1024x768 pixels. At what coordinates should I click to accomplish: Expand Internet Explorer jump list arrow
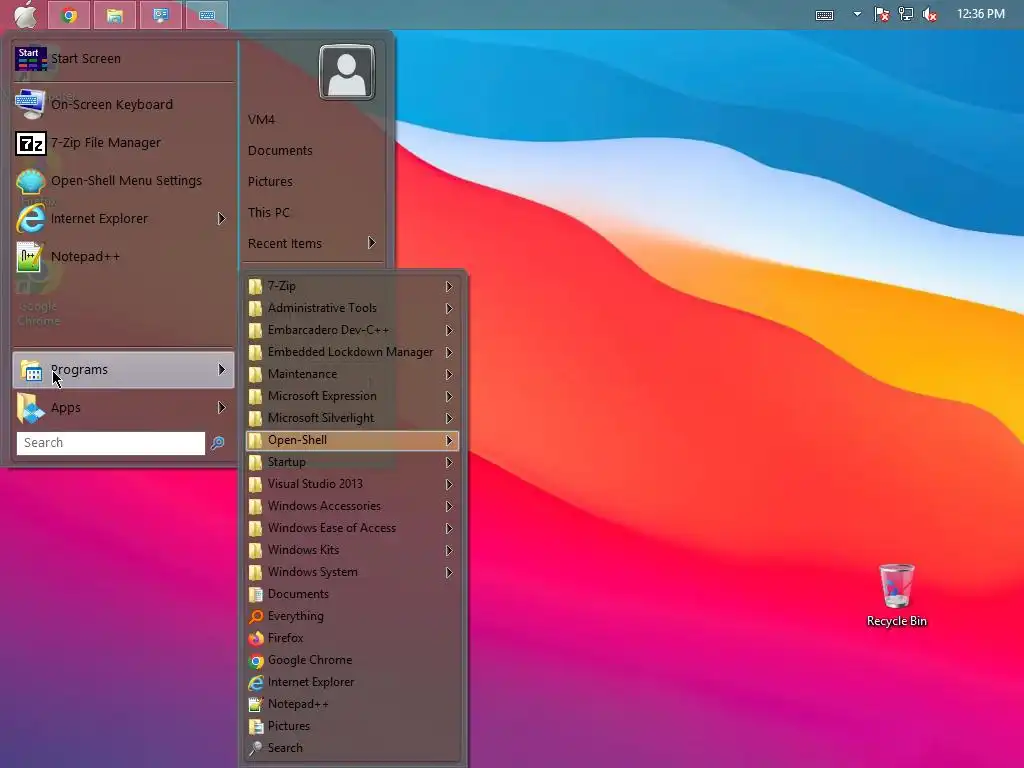point(221,219)
